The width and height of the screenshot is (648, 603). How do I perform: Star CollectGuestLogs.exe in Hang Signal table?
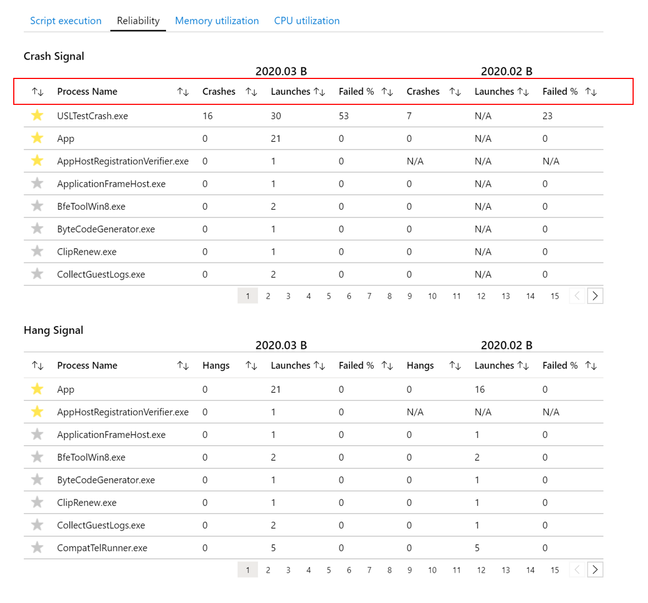click(x=37, y=525)
